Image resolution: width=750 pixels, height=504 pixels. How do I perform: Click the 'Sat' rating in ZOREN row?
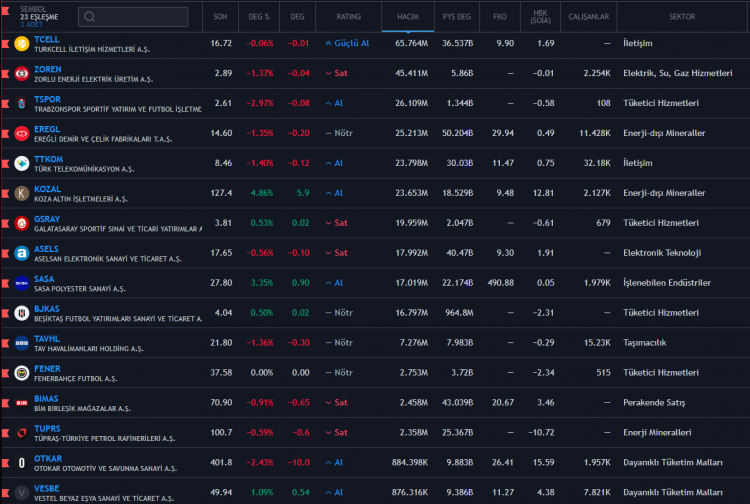click(336, 73)
